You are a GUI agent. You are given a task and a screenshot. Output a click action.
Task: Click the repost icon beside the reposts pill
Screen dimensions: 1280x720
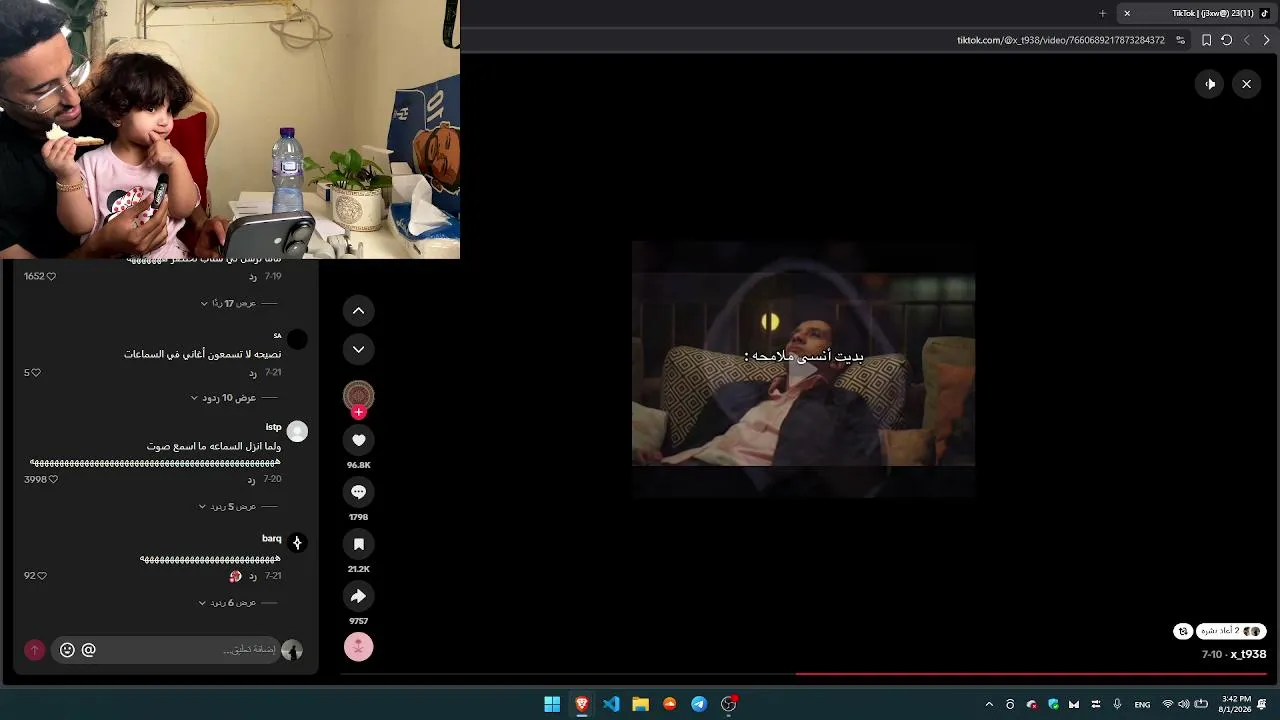pyautogui.click(x=1183, y=631)
